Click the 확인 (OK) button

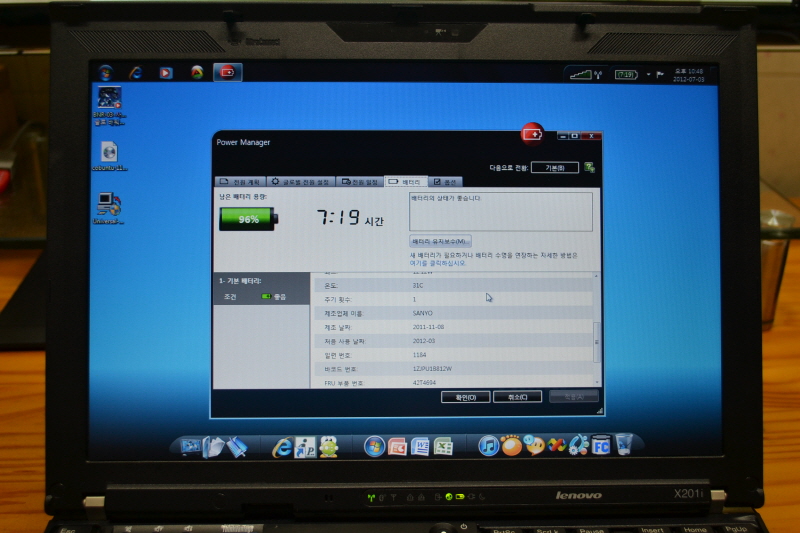[x=465, y=397]
